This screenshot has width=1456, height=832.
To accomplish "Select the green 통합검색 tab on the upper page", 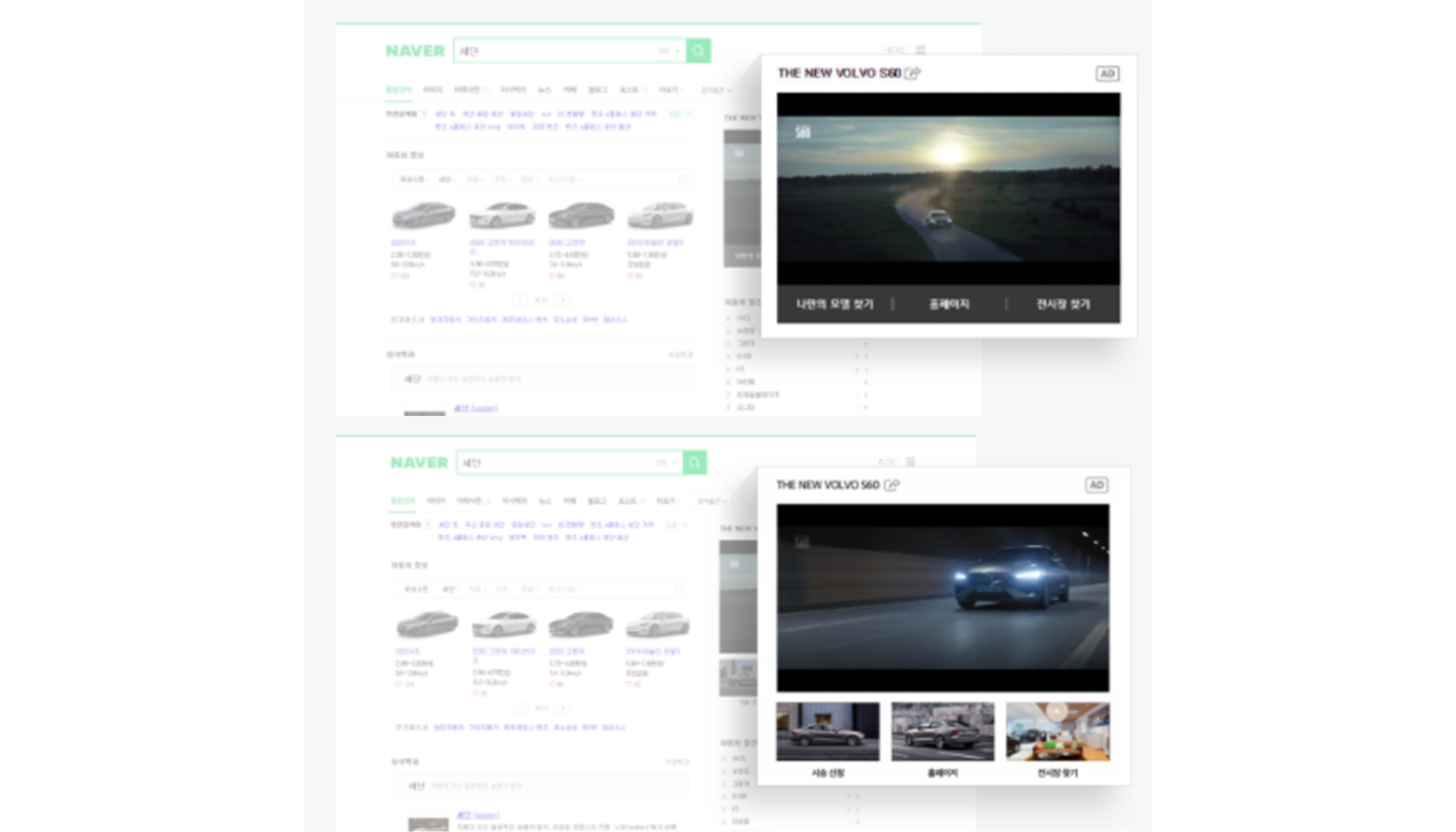I will 398,90.
